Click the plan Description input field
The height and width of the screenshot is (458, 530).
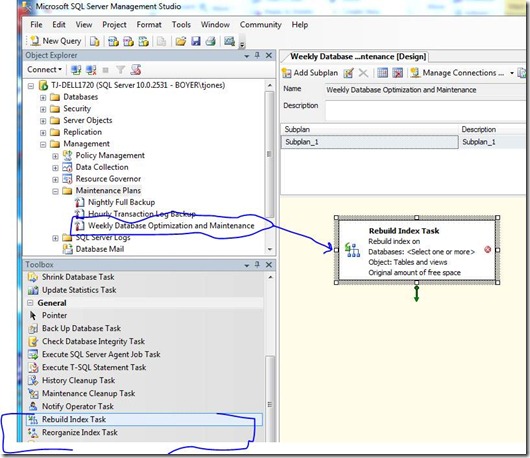tap(425, 110)
